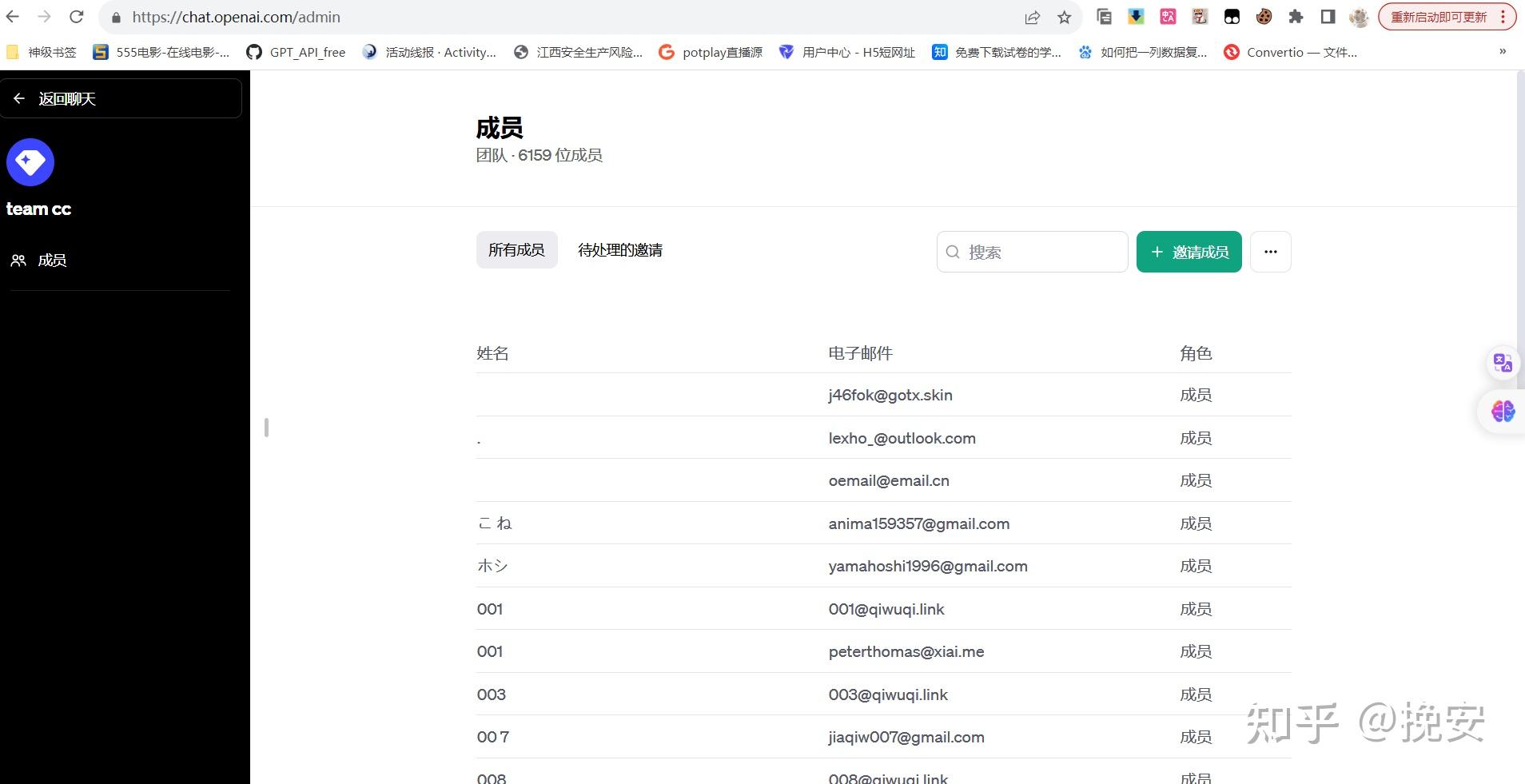Click the 中/A translate extension in the toolbar
This screenshot has width=1525, height=784.
(x=1168, y=16)
